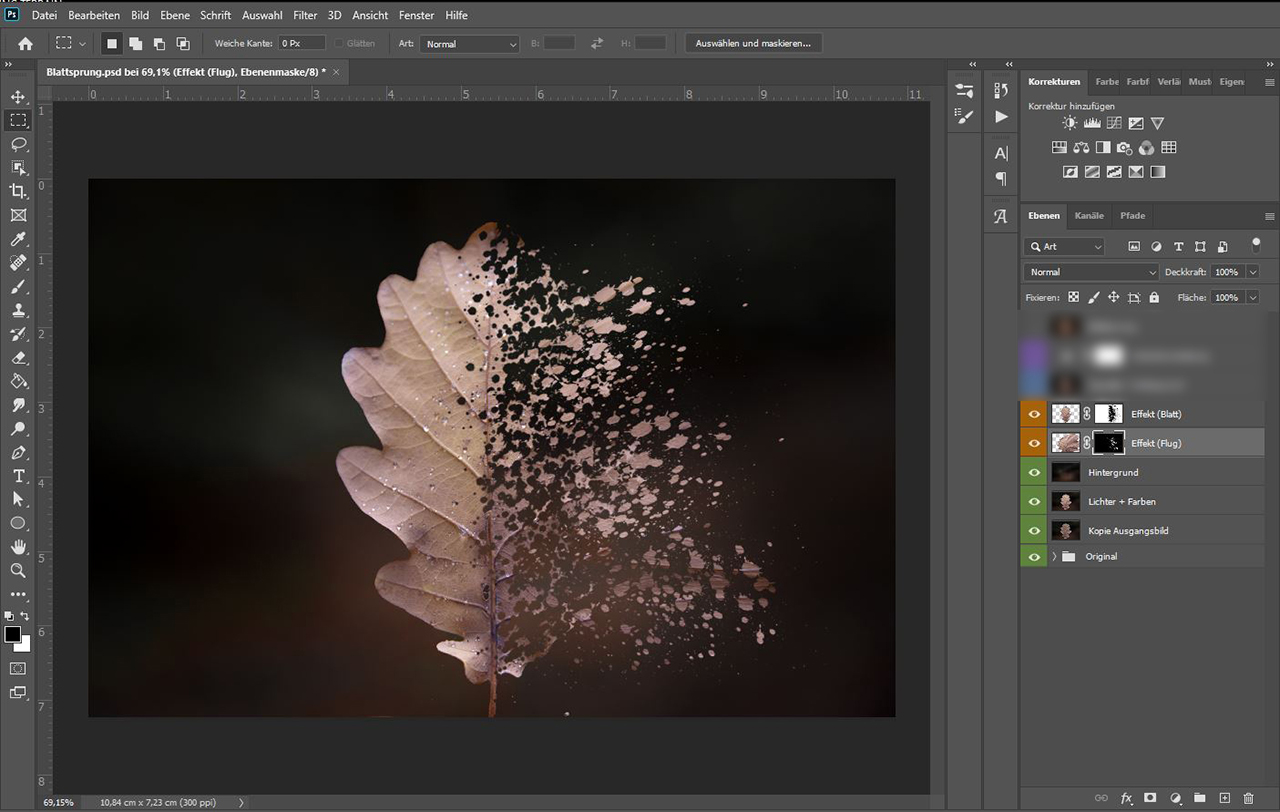The width and height of the screenshot is (1280, 812).
Task: Select the Hand tool
Action: tap(18, 547)
